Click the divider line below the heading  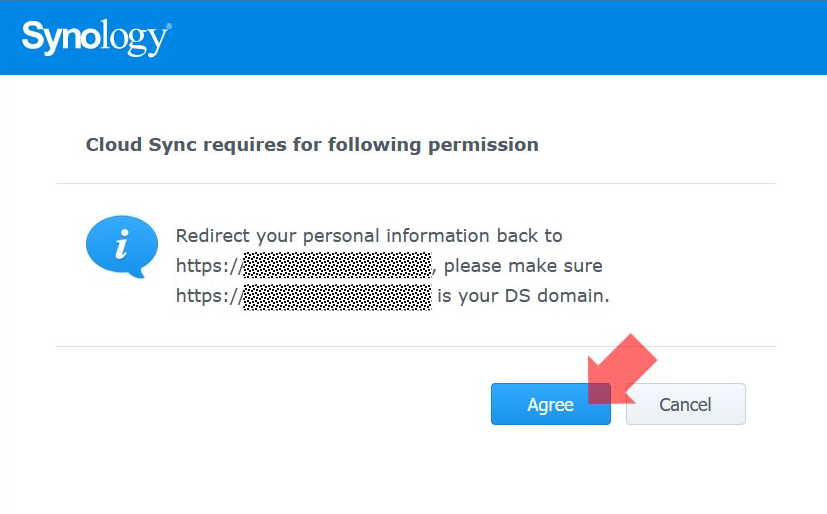pos(415,184)
